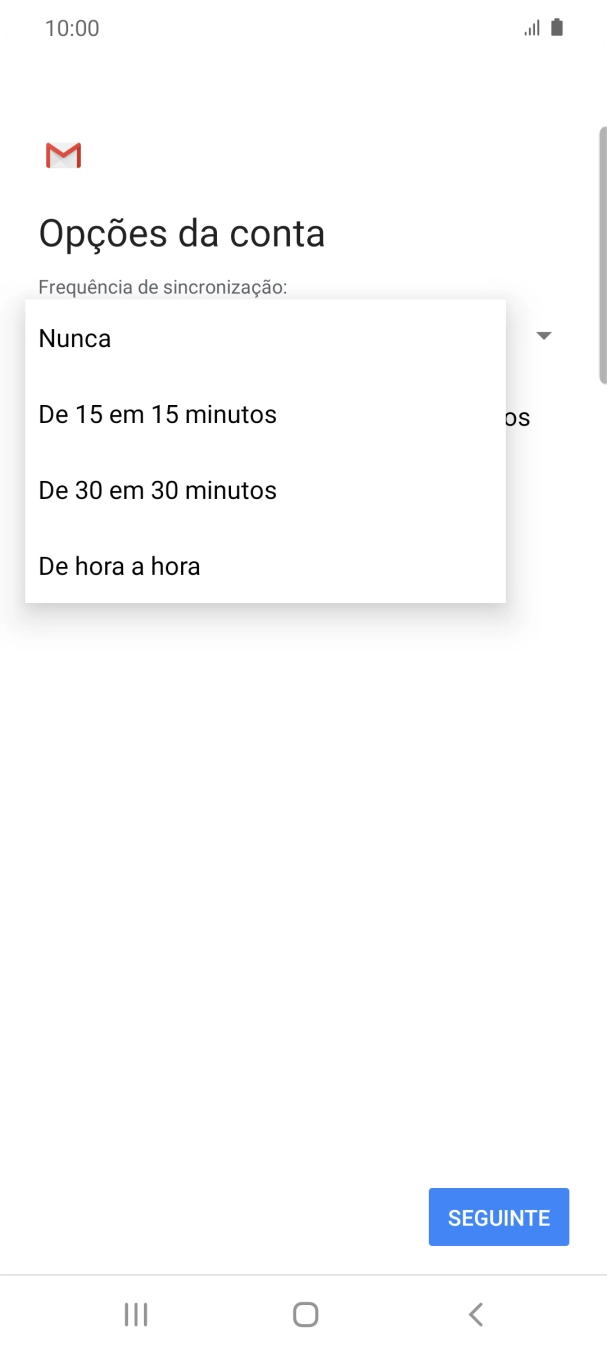
Task: Open the Frequência de sincronização selector
Action: tap(543, 336)
